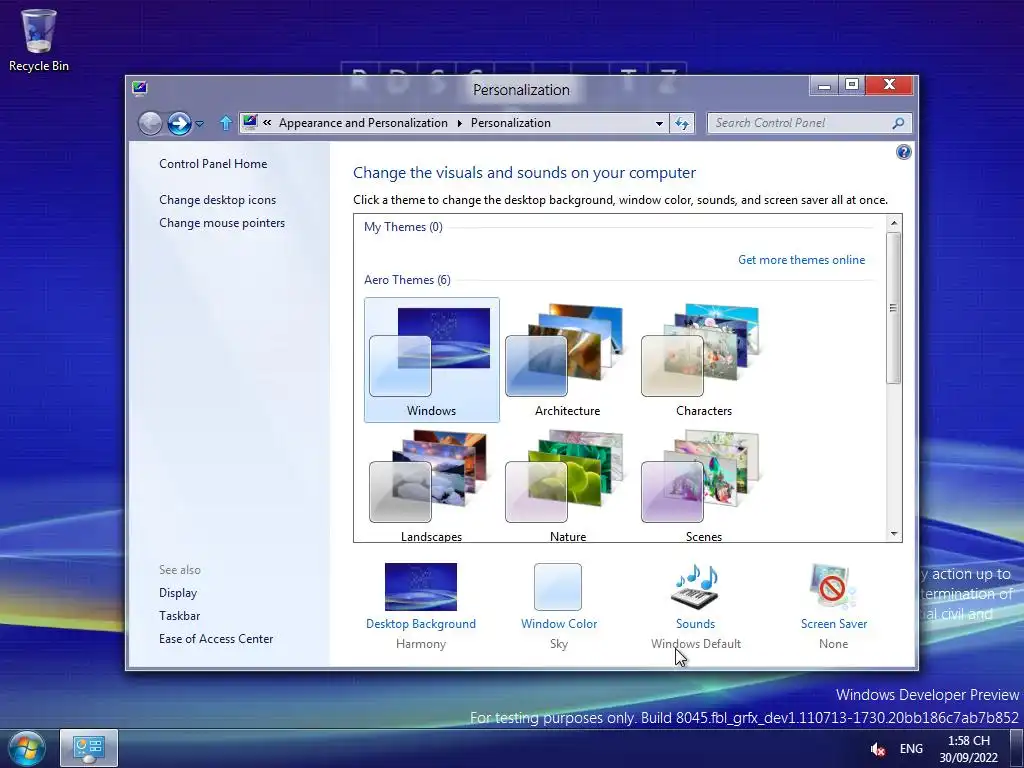Click Get more themes online

tap(801, 260)
